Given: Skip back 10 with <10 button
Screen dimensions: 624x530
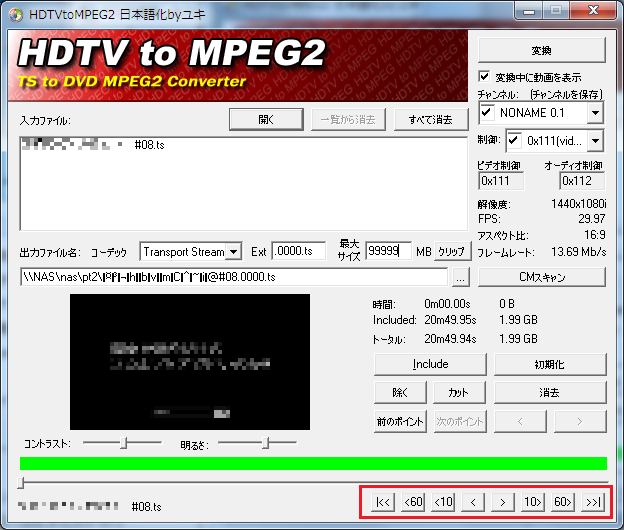Looking at the screenshot, I should (x=443, y=501).
